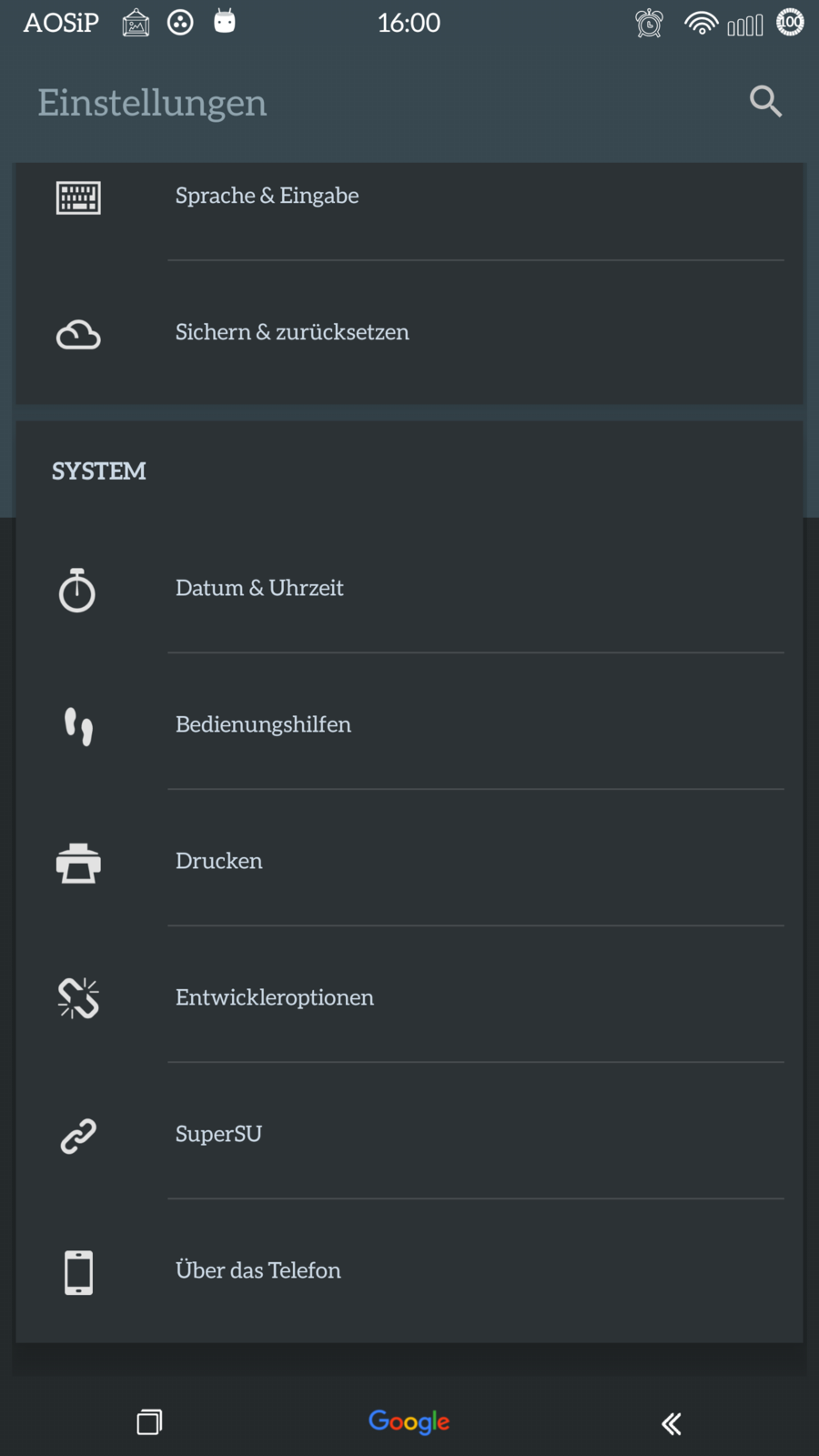This screenshot has height=1456, width=819.
Task: Tap the recent apps navigation button
Action: (x=149, y=1421)
